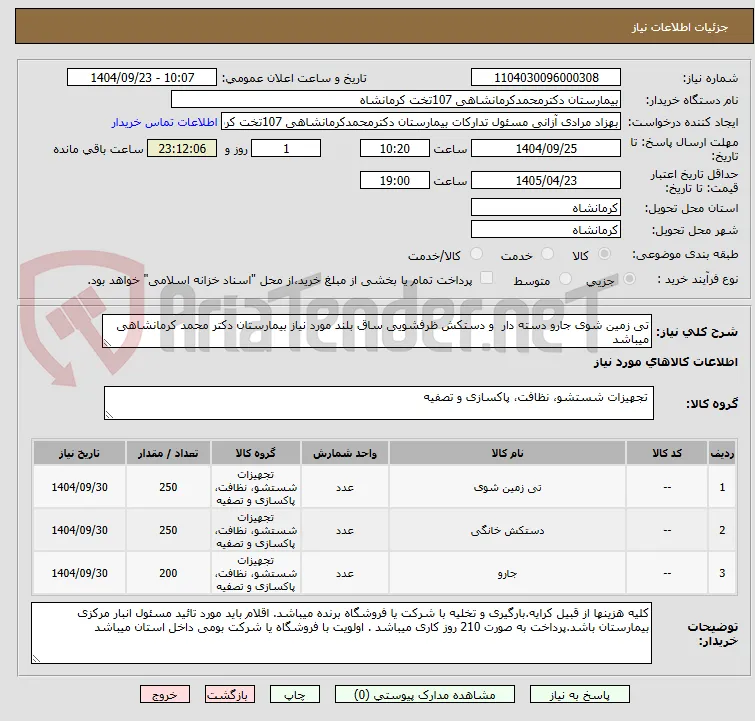Click quantity 200 in جارو row
755x721 pixels.
coord(168,573)
